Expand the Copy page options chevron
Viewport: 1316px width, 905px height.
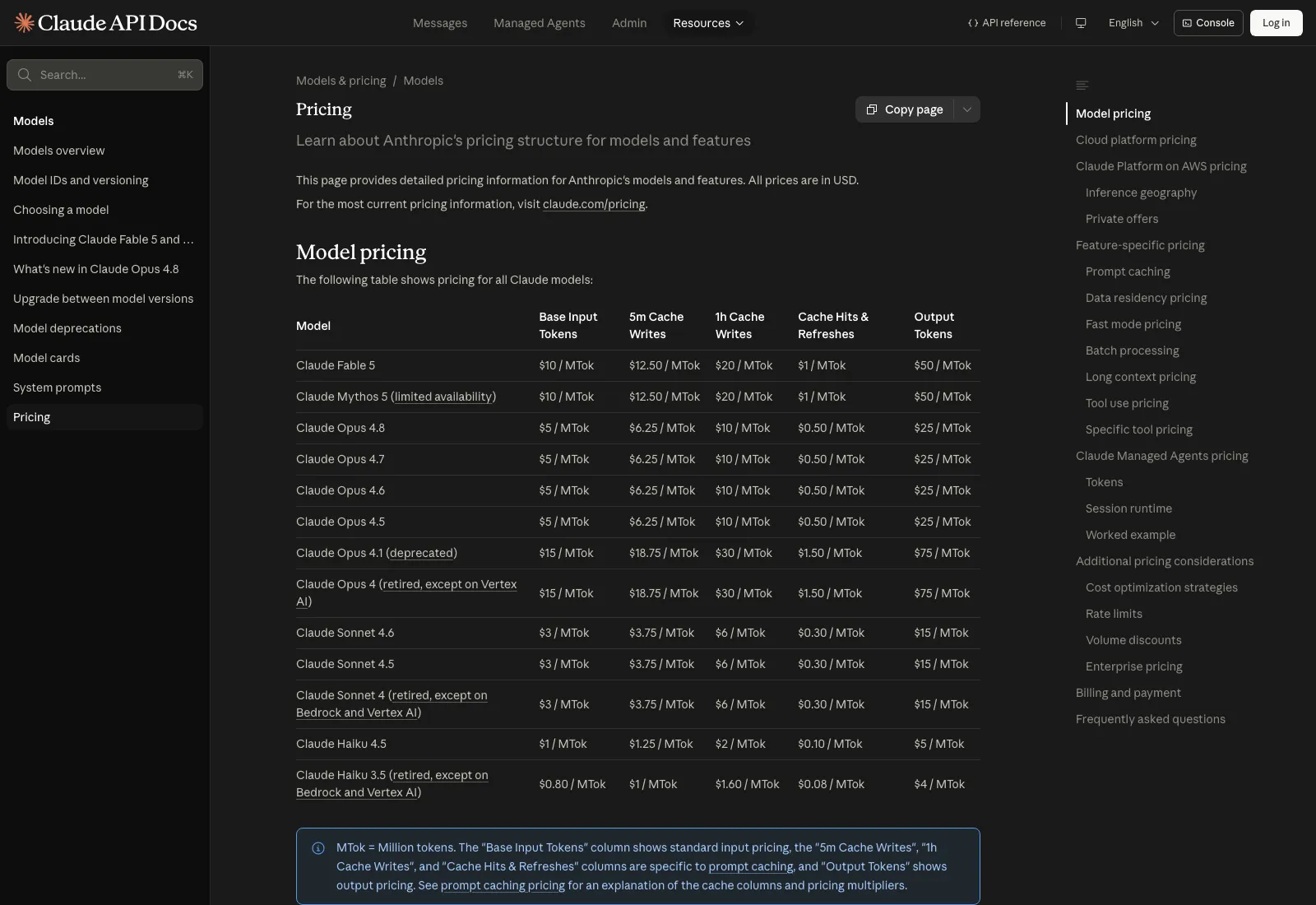[x=967, y=109]
